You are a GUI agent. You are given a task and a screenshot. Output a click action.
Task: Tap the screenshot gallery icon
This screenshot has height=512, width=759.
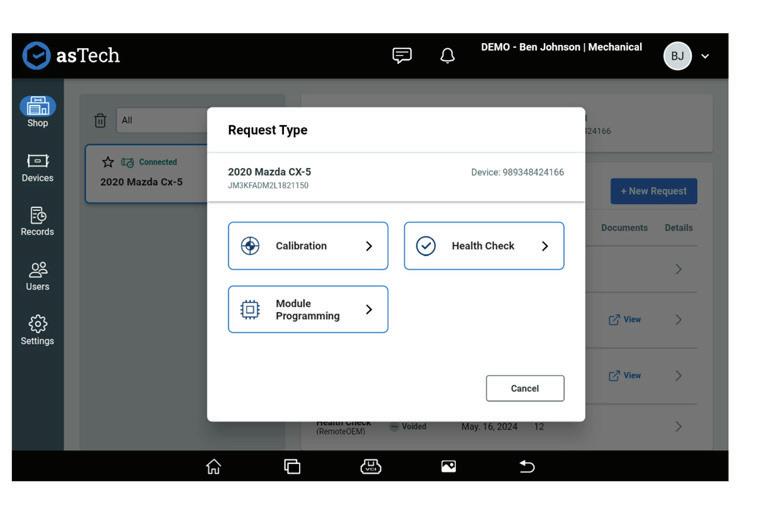pos(449,467)
